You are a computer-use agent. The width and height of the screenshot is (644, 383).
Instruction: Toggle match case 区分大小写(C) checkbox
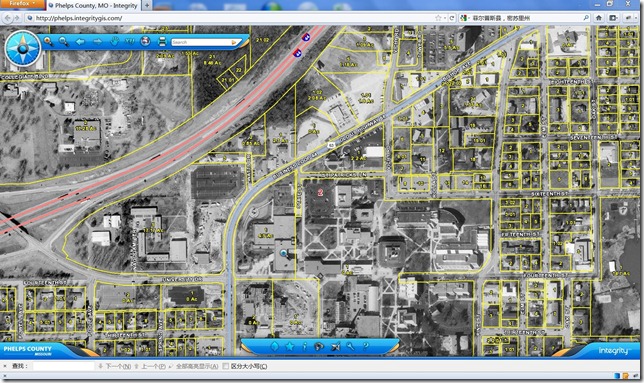225,366
